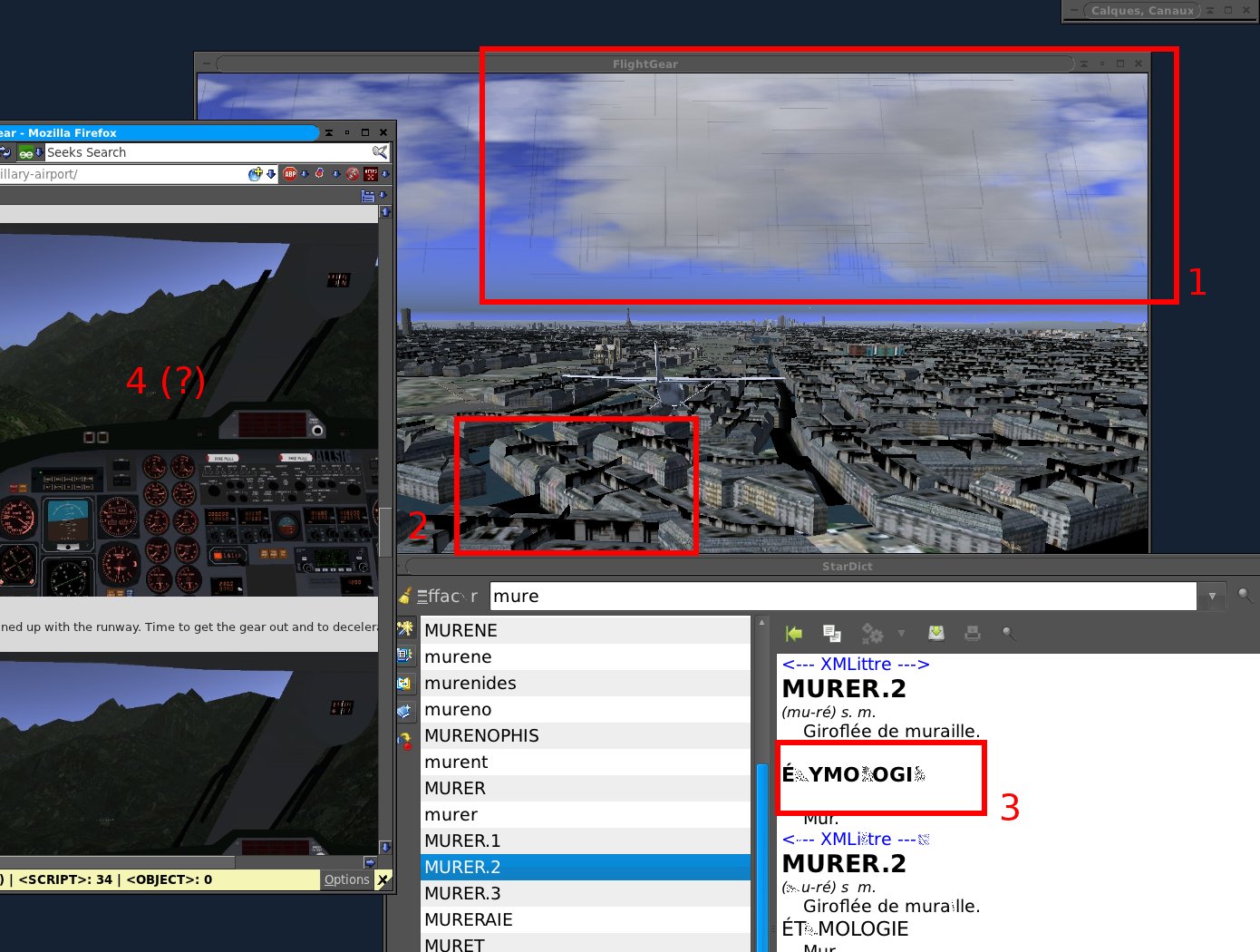The height and width of the screenshot is (952, 1260).
Task: Click the small magnifier in definition toolbar
Action: pyautogui.click(x=1008, y=633)
